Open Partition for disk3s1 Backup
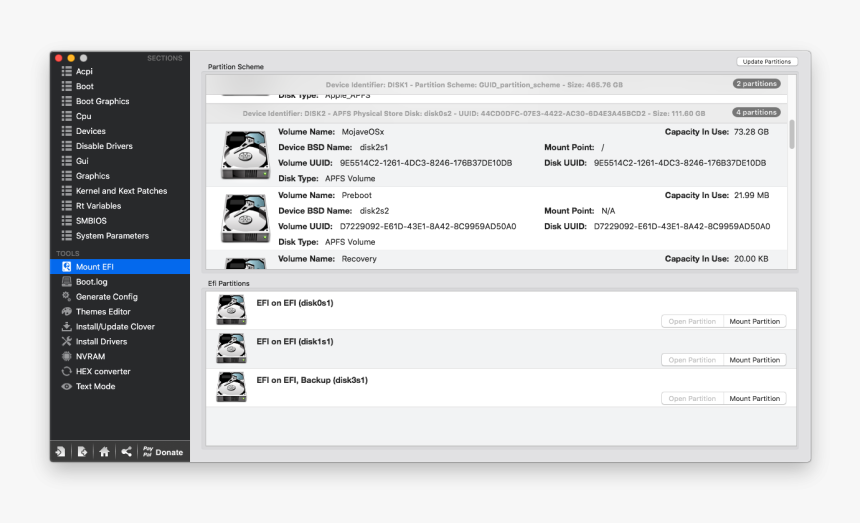Screen dimensions: 860x523 [x=692, y=399]
